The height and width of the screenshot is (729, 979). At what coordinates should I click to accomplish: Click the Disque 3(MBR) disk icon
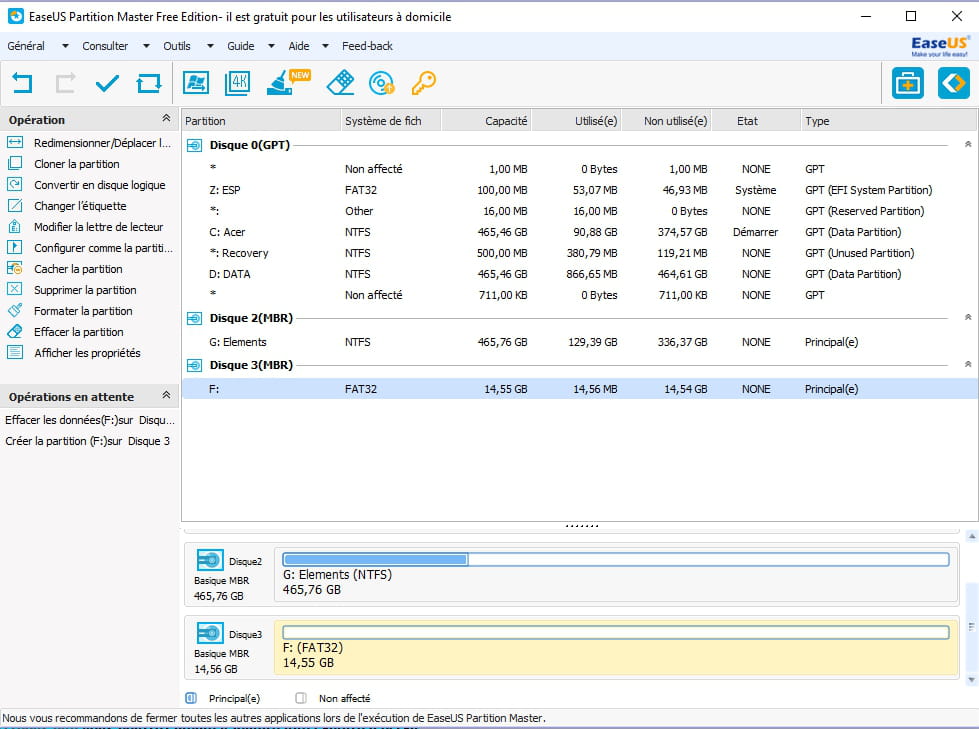click(195, 365)
